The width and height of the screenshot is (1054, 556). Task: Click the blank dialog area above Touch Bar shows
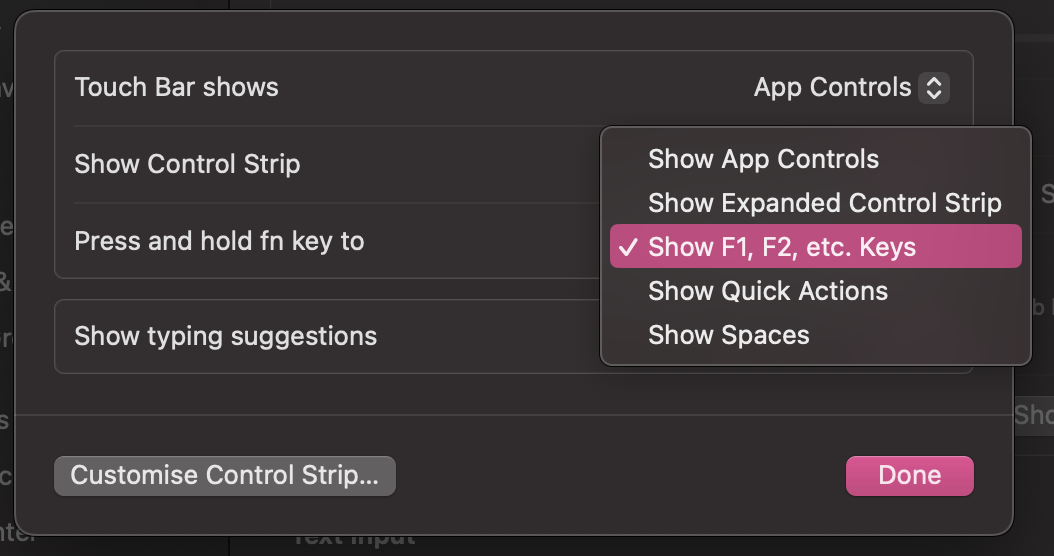[500, 32]
